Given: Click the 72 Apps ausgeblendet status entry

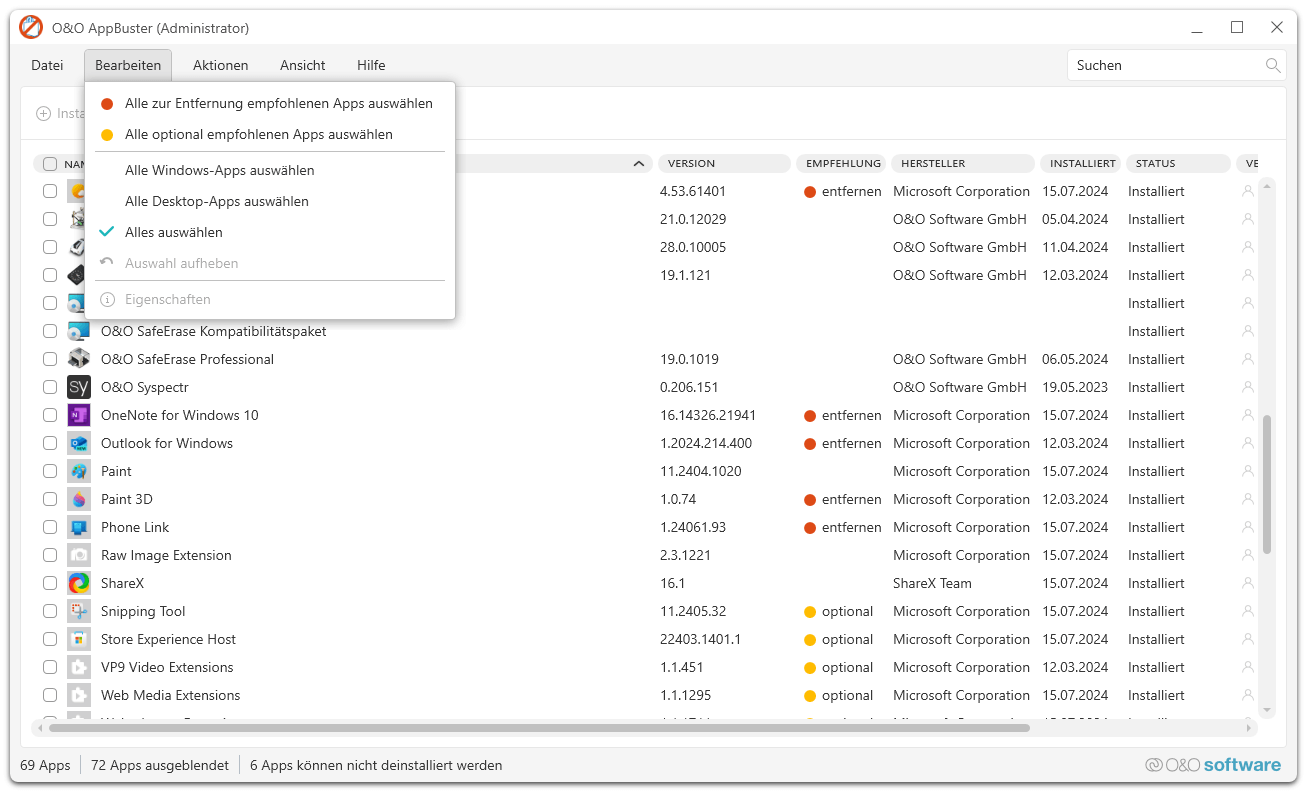Looking at the screenshot, I should pyautogui.click(x=160, y=765).
